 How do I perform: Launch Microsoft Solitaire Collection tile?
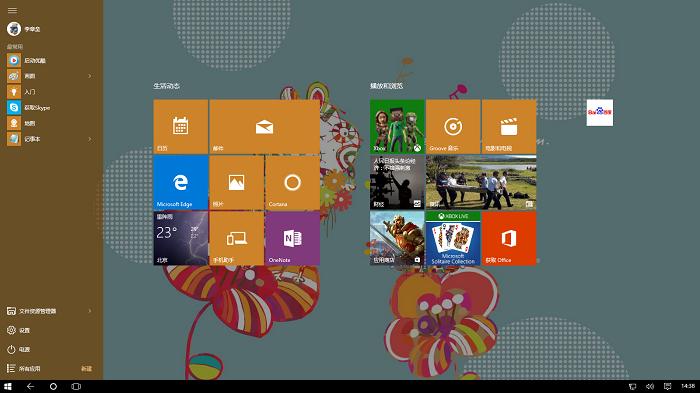[453, 238]
